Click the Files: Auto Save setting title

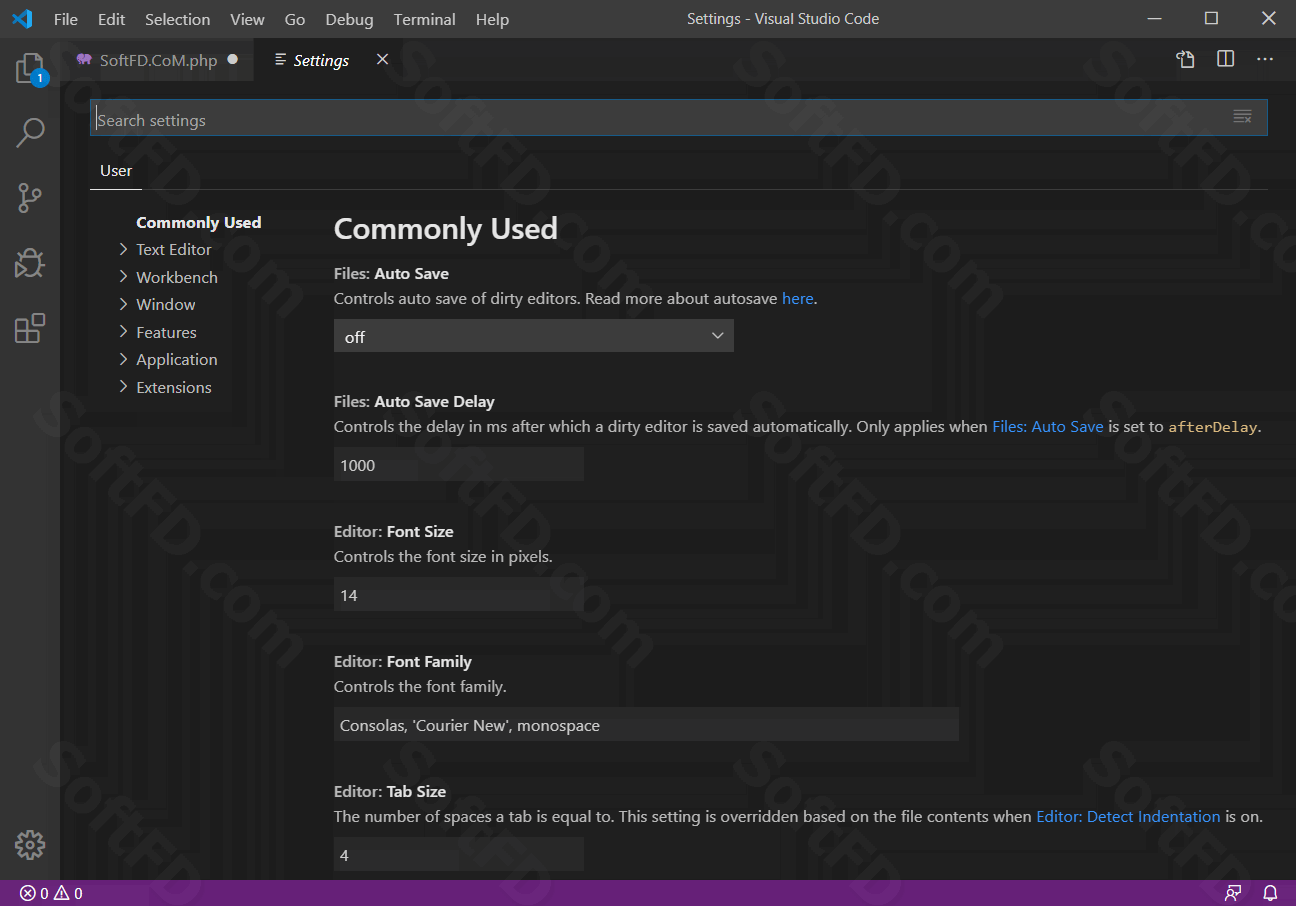pos(391,273)
